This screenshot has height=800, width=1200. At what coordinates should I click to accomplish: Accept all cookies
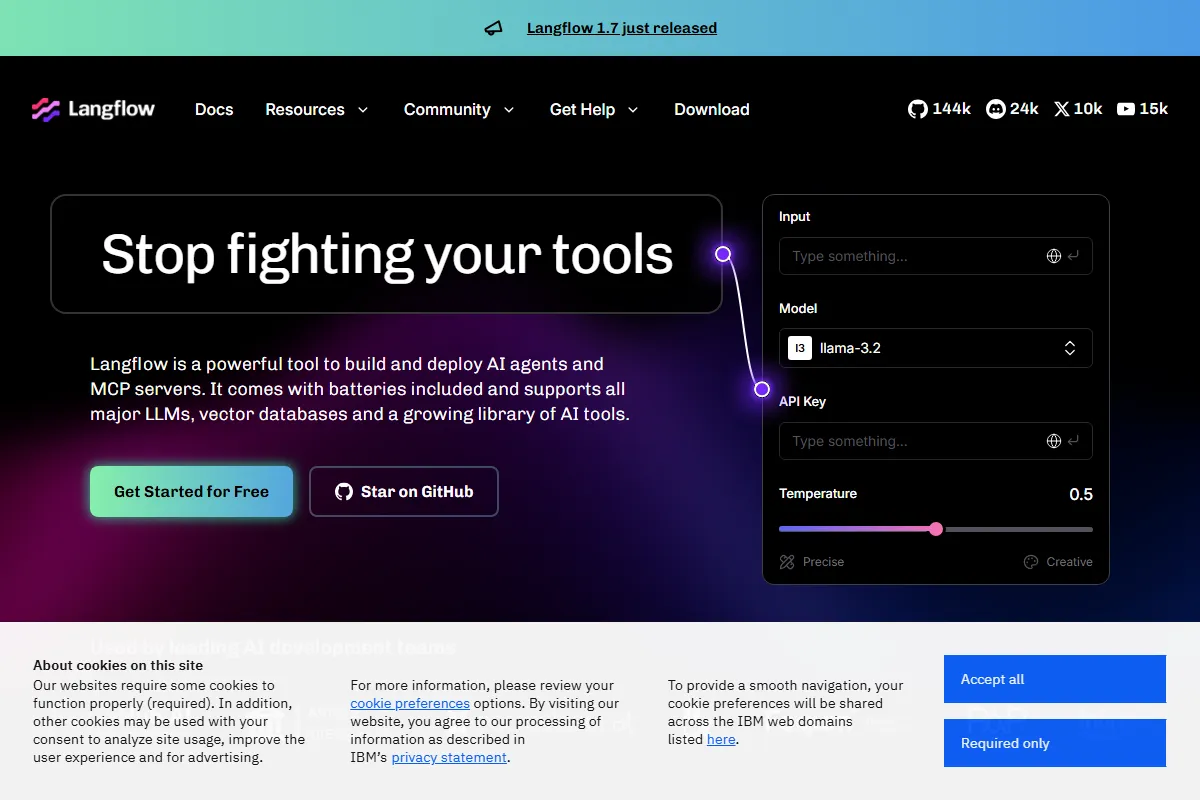[1054, 679]
